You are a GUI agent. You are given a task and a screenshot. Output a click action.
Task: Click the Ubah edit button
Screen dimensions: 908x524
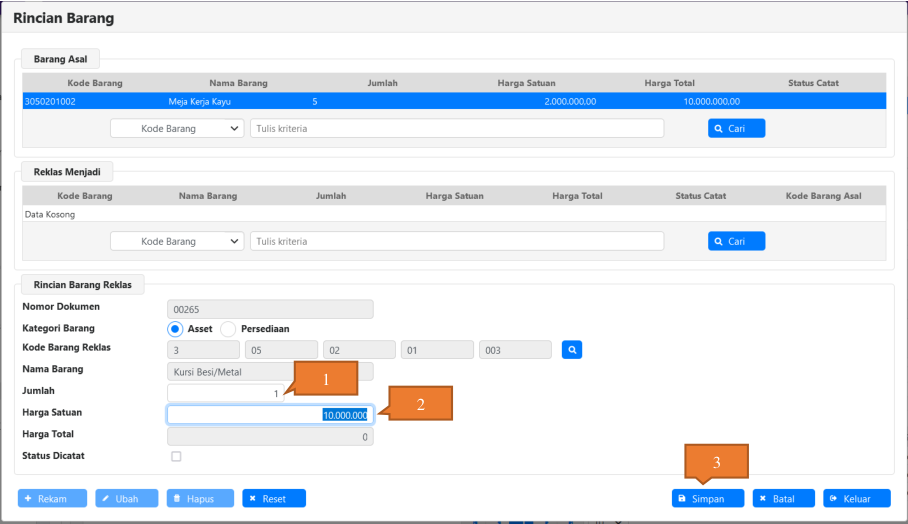point(126,498)
